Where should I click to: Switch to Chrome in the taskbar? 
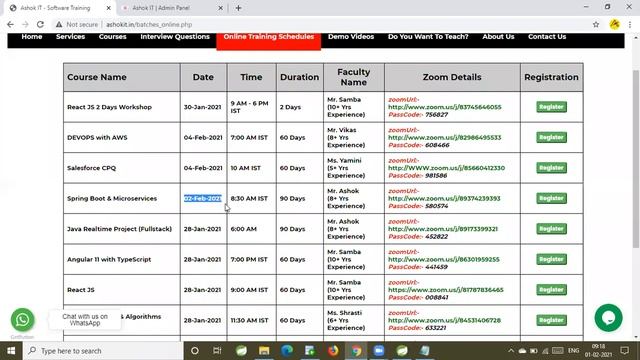(356, 351)
